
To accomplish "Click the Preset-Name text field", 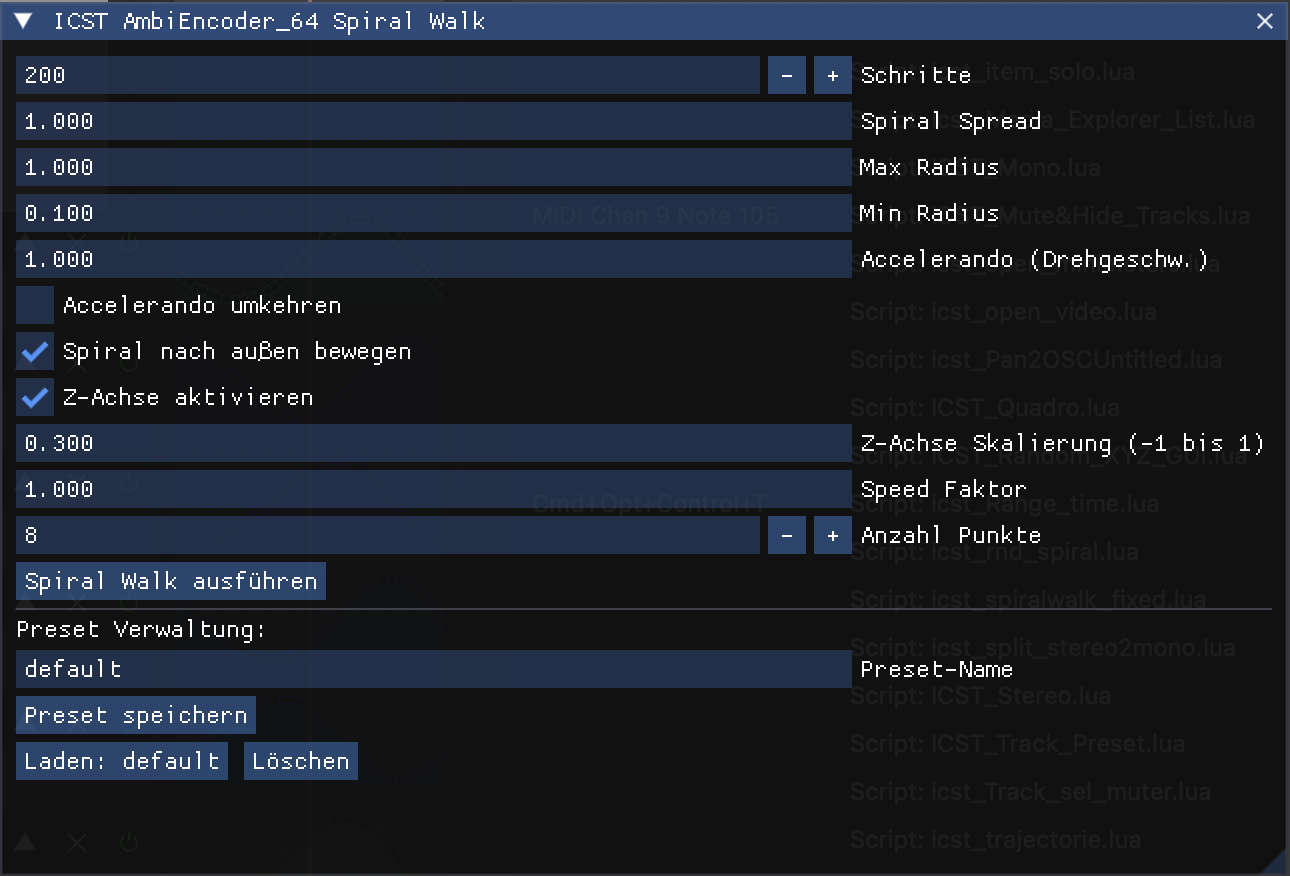I will [433, 669].
